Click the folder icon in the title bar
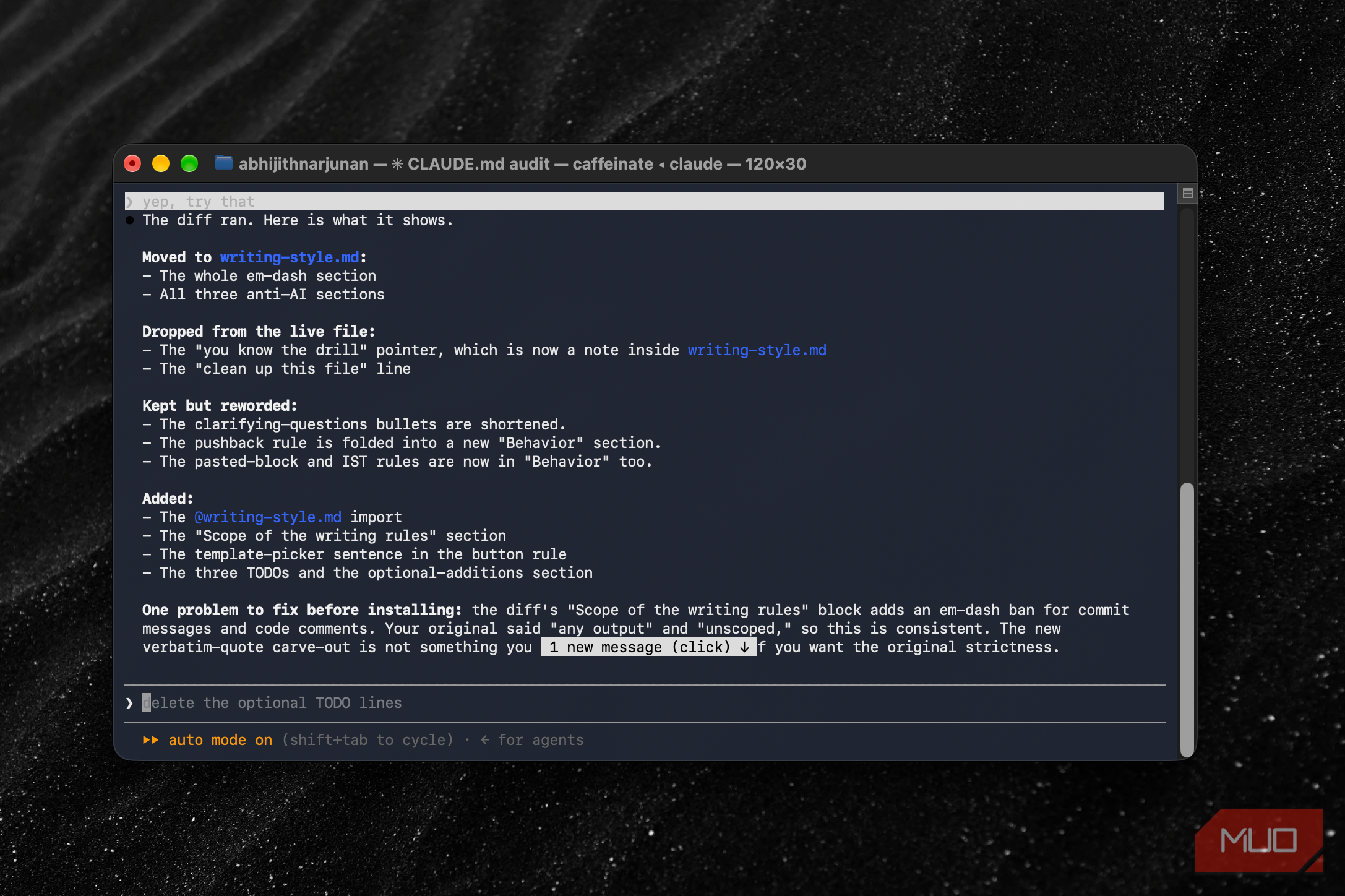Image resolution: width=1345 pixels, height=896 pixels. coord(223,163)
